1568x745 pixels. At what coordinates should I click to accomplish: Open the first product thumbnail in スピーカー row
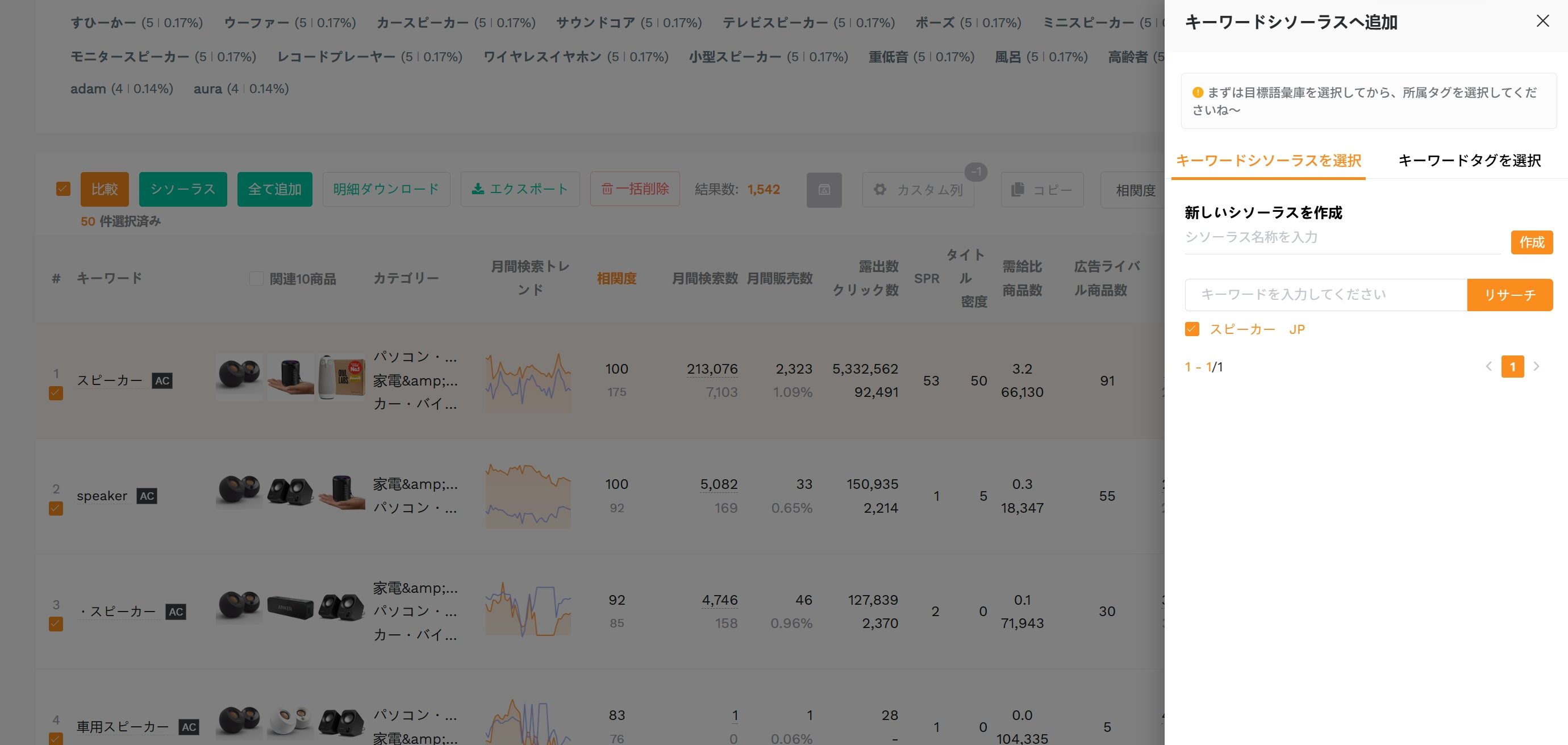click(239, 376)
